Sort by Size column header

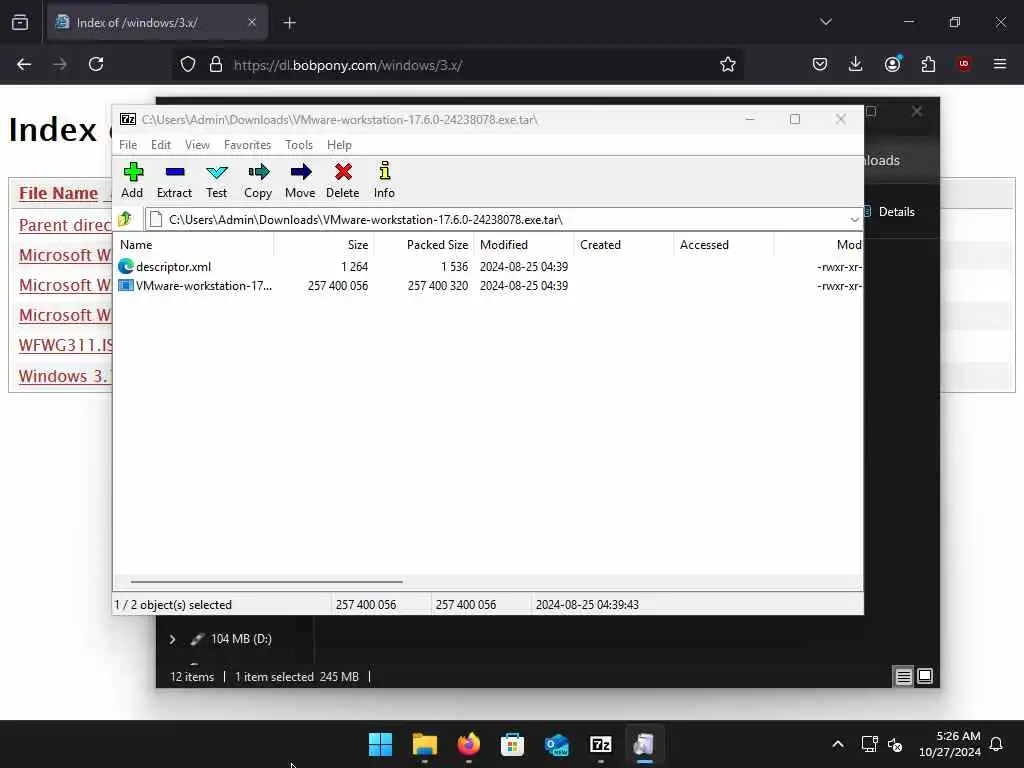click(323, 245)
